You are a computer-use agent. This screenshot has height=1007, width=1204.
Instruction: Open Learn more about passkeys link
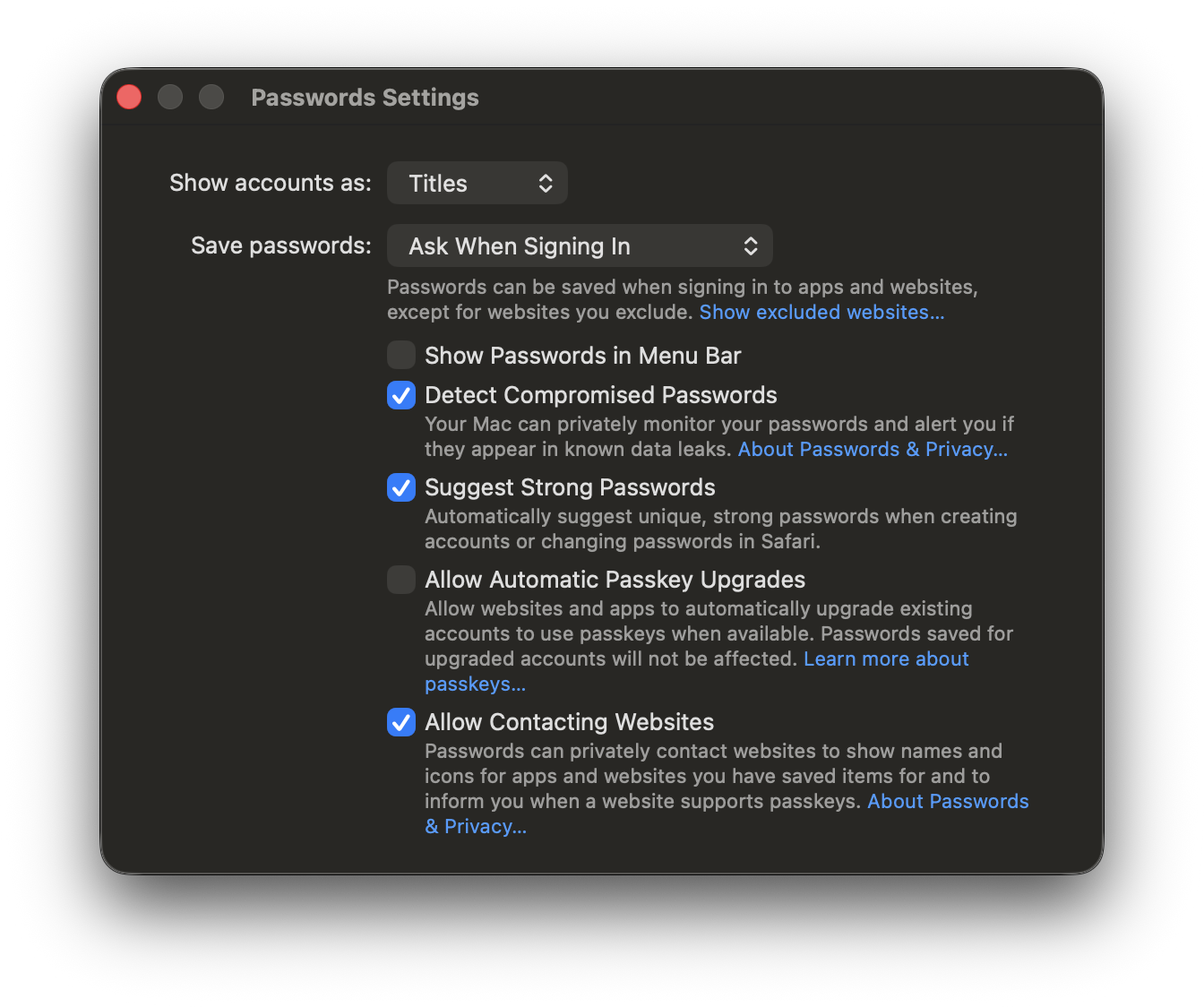point(885,658)
